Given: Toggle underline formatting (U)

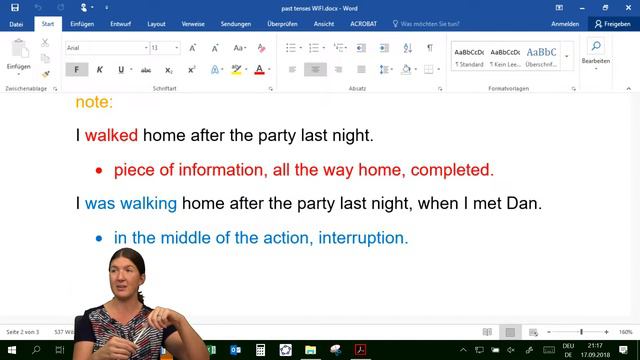Looking at the screenshot, I should 121,70.
